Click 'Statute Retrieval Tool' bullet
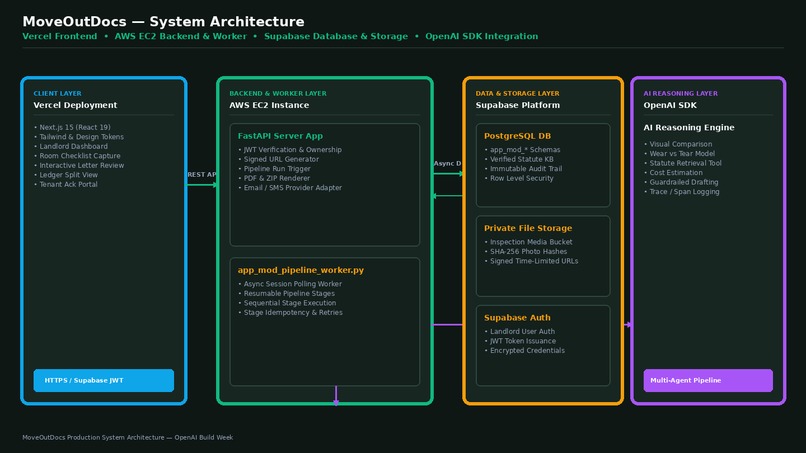 point(683,163)
